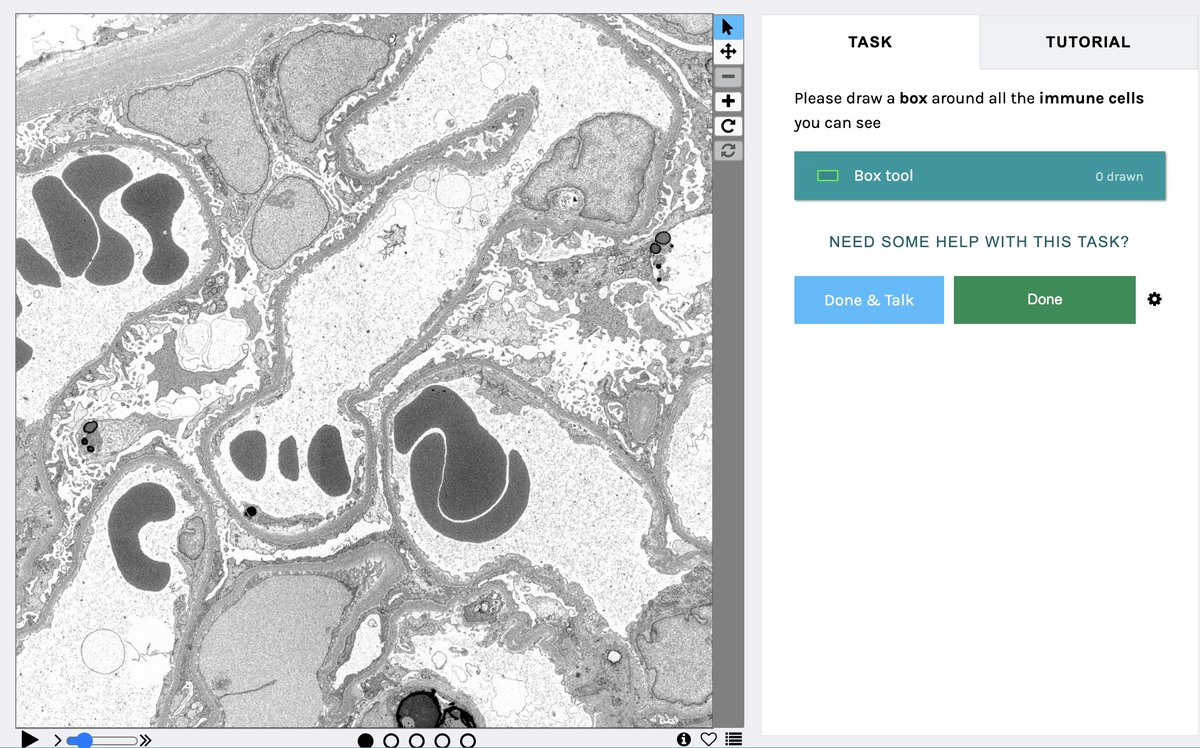The height and width of the screenshot is (748, 1200).
Task: Click the slow speed single chevron
Action: tap(57, 740)
